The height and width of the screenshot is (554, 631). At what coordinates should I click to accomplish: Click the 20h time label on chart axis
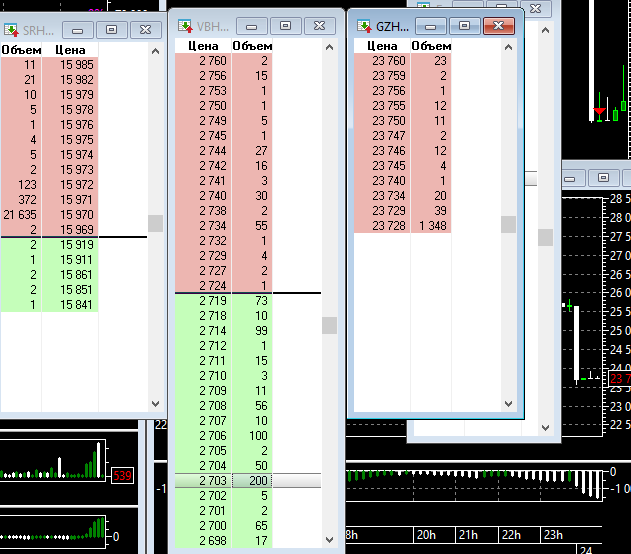[426, 535]
